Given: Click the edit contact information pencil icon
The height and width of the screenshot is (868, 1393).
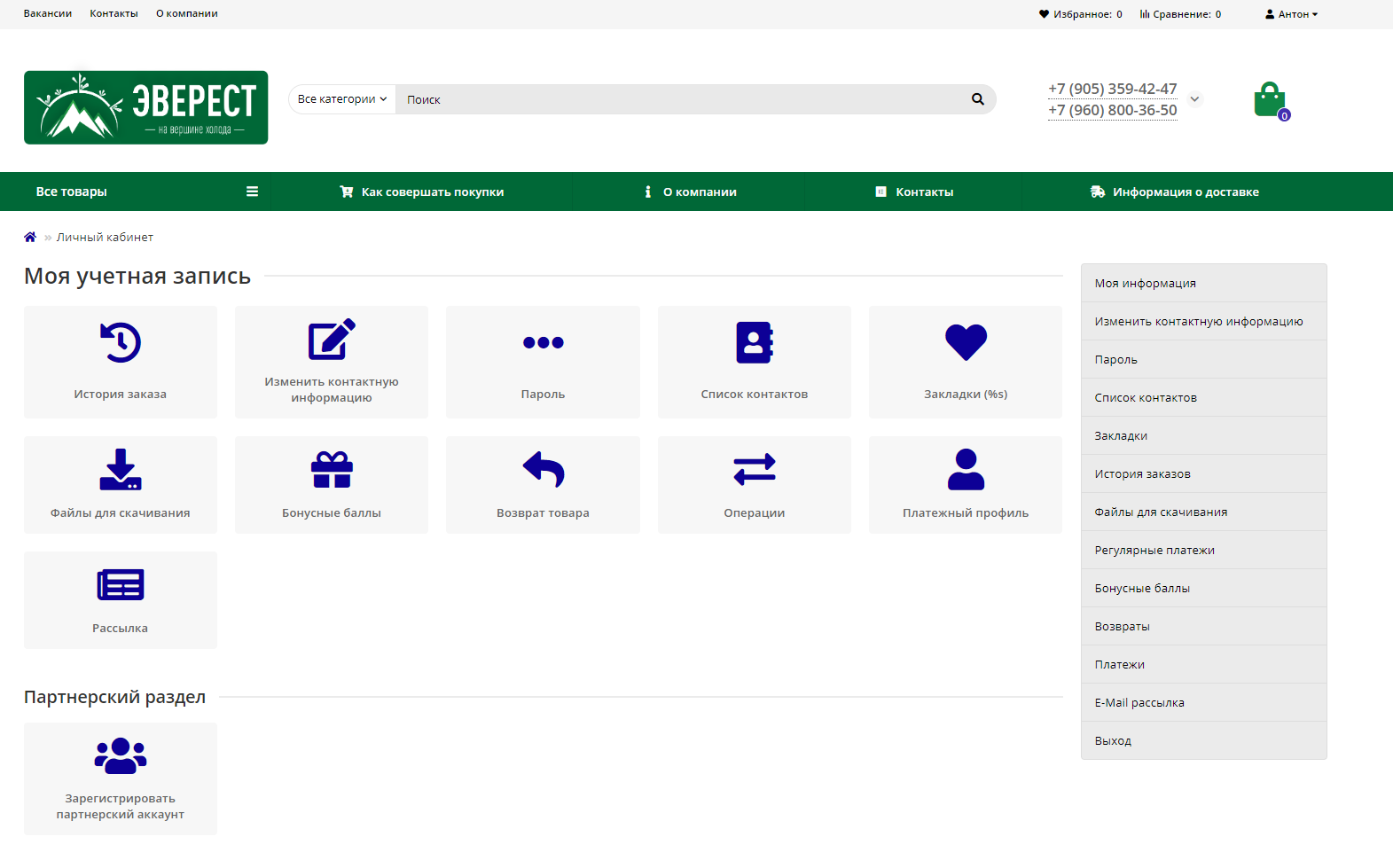Looking at the screenshot, I should click(332, 340).
